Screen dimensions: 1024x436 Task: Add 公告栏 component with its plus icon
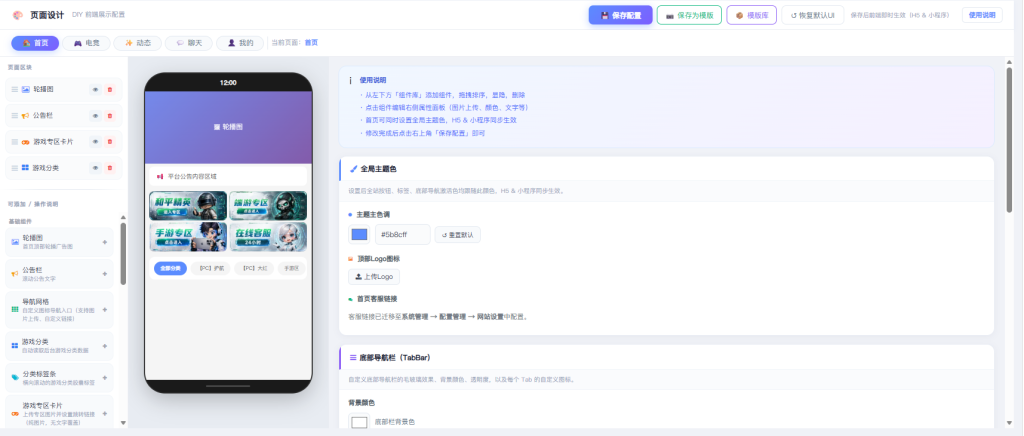(x=104, y=273)
